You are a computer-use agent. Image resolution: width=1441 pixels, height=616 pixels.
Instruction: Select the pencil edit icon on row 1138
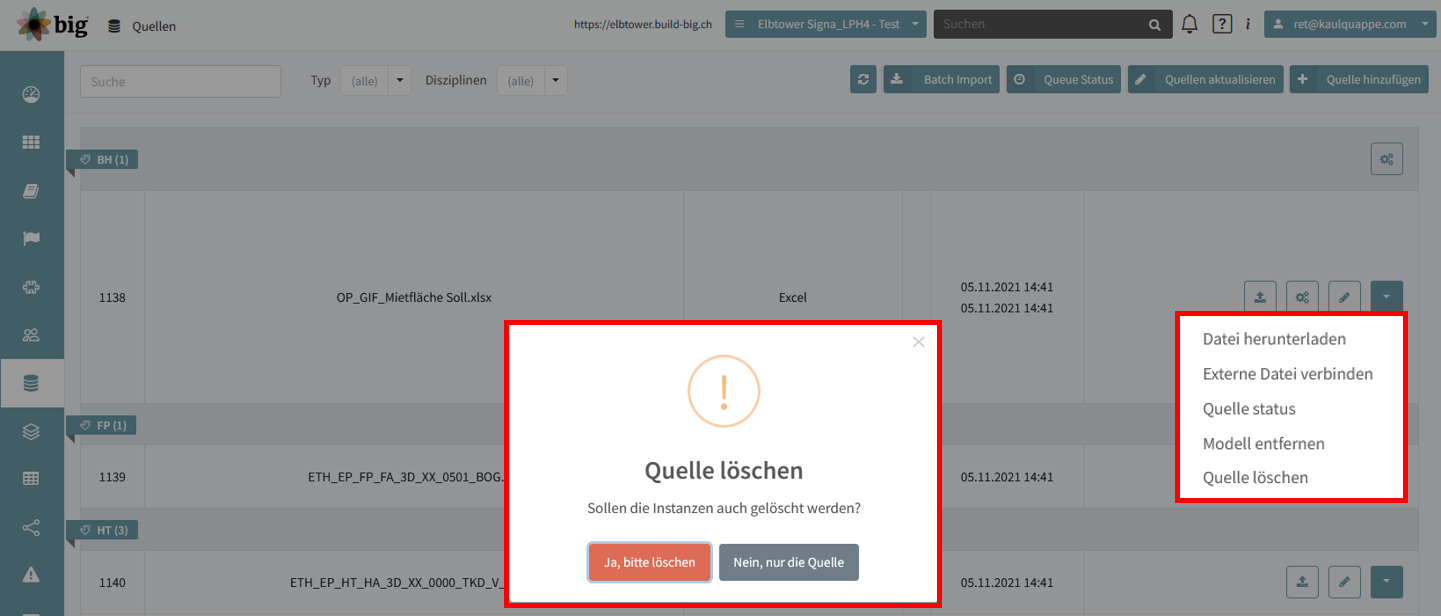[1344, 296]
